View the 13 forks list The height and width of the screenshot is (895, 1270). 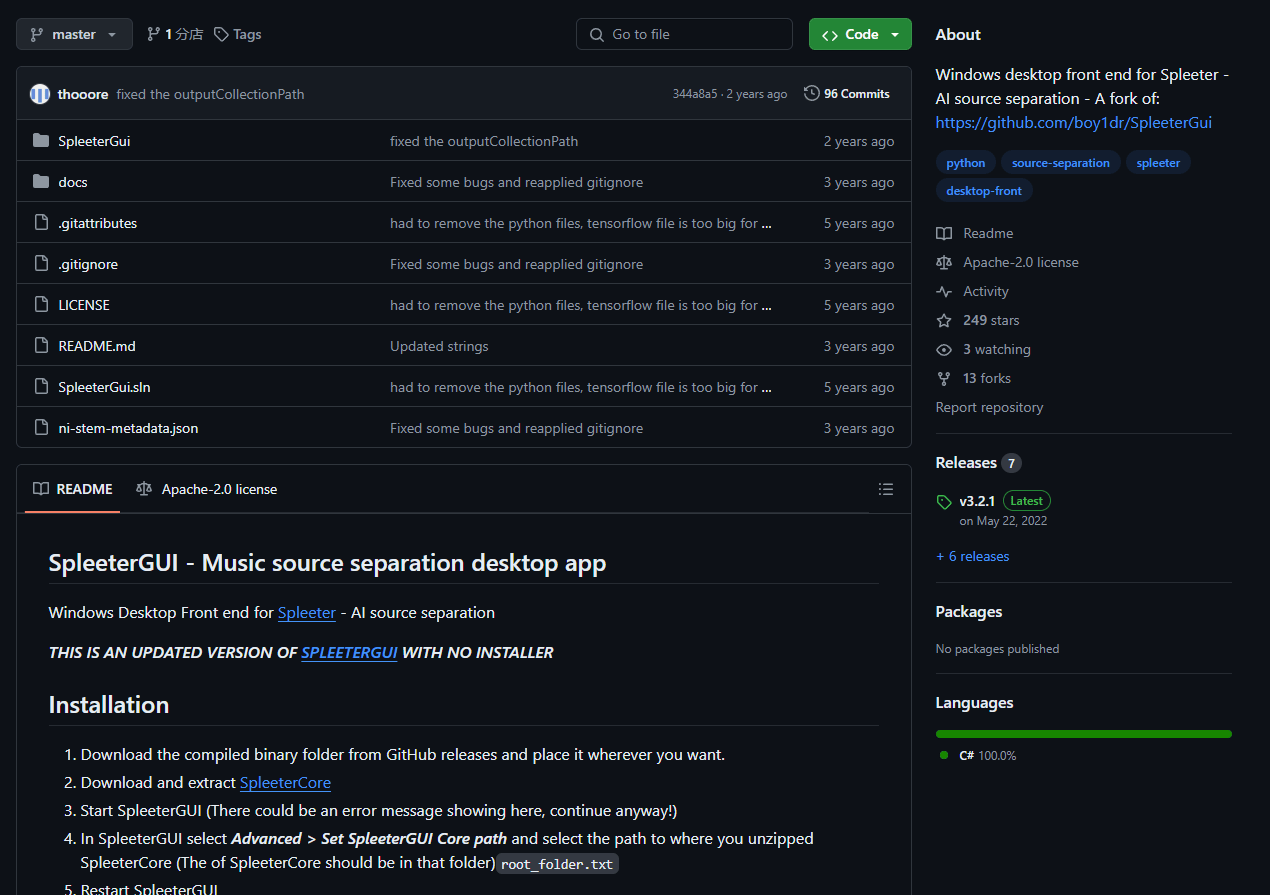(x=987, y=378)
